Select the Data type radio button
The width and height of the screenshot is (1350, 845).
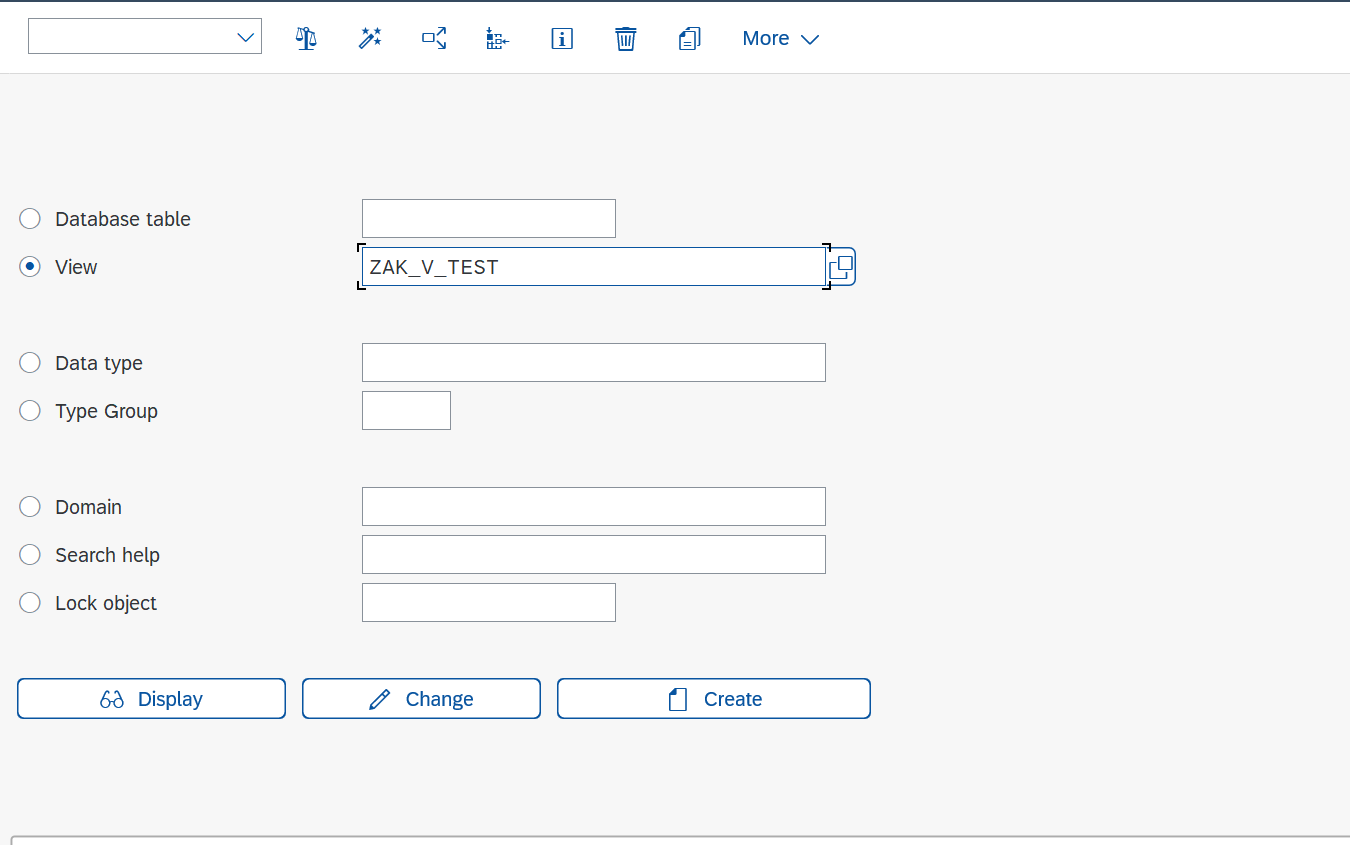click(30, 363)
